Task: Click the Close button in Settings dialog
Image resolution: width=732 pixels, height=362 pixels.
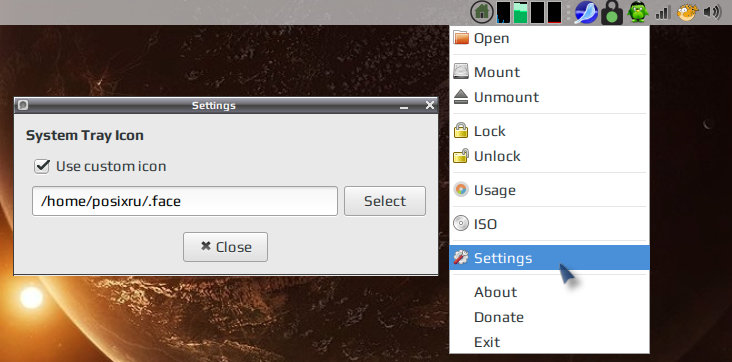Action: (225, 247)
